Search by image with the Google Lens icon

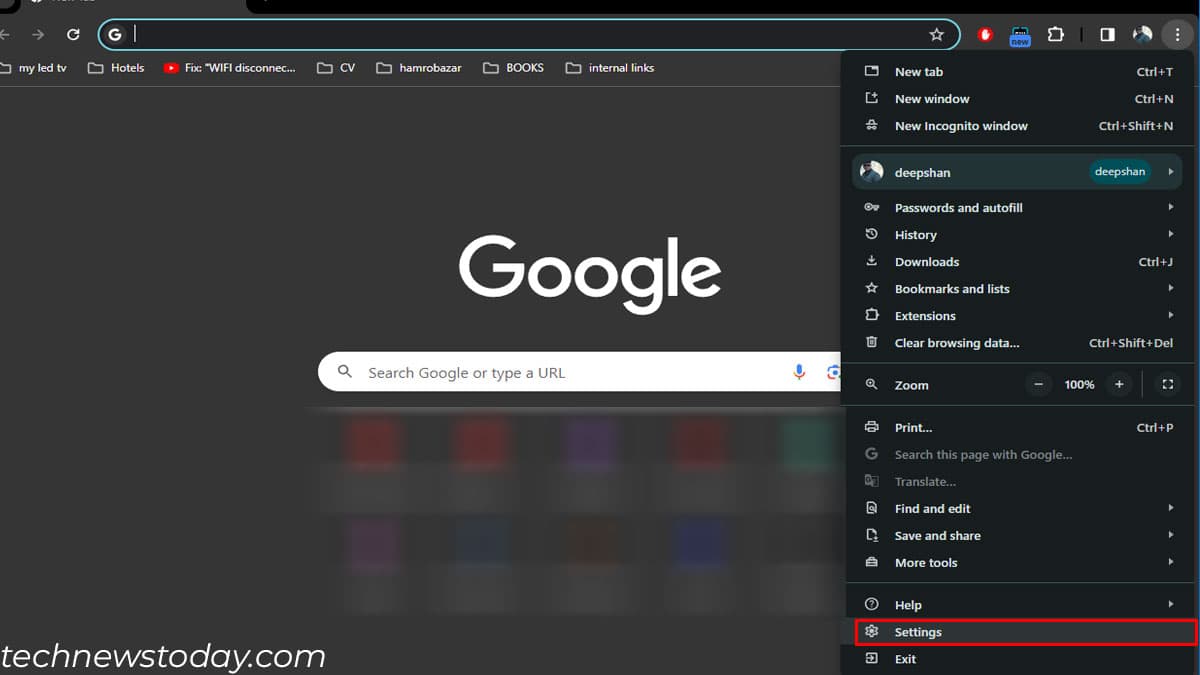834,372
